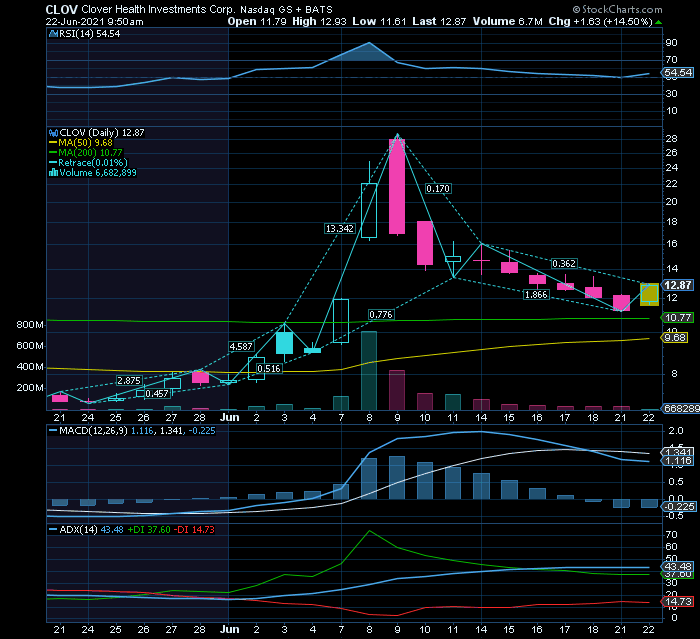Click the Volume 6,682,899 legend entry
Viewport: 700px width, 639px height.
(x=98, y=173)
